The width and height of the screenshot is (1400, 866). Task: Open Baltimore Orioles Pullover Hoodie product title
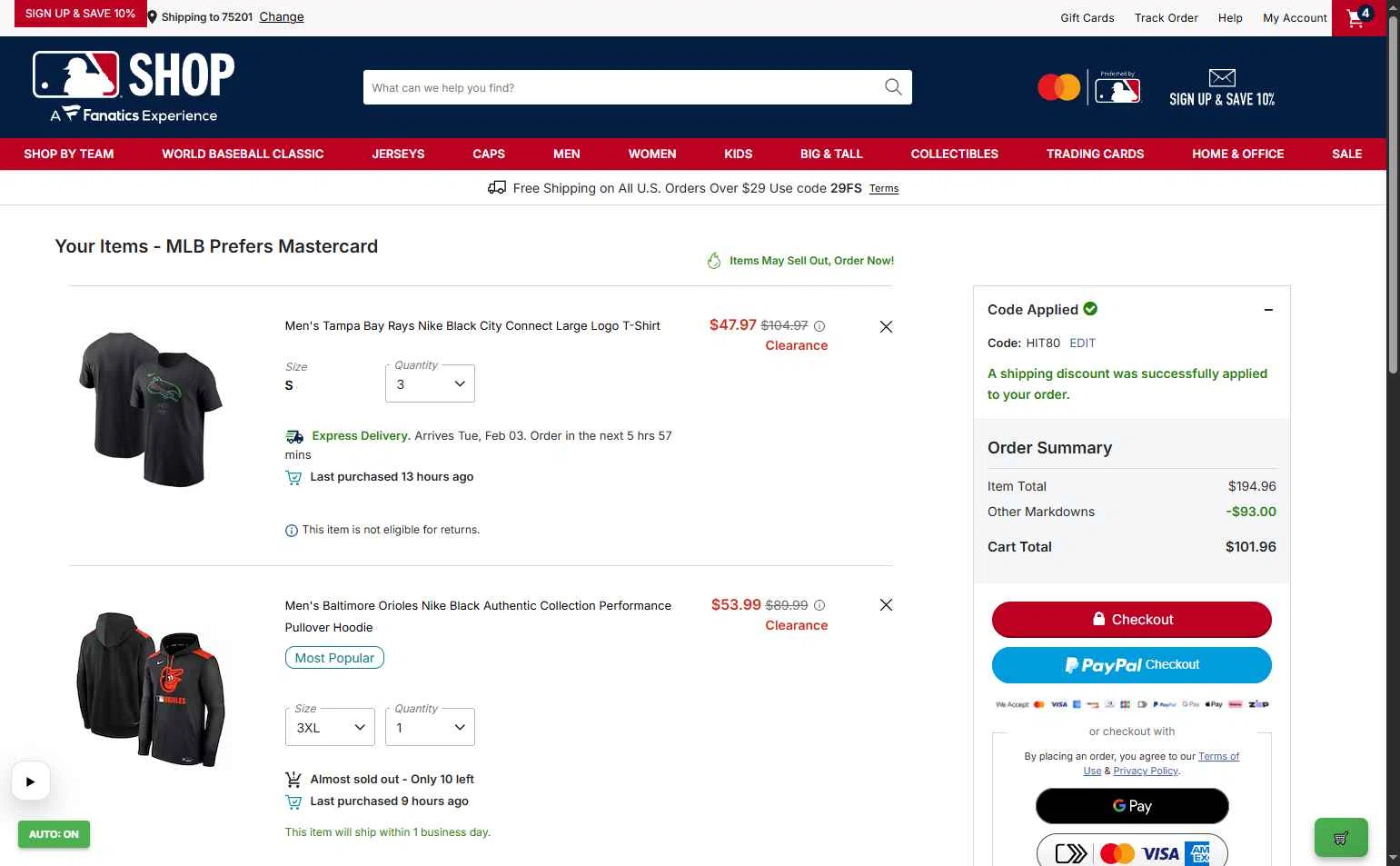click(x=478, y=616)
